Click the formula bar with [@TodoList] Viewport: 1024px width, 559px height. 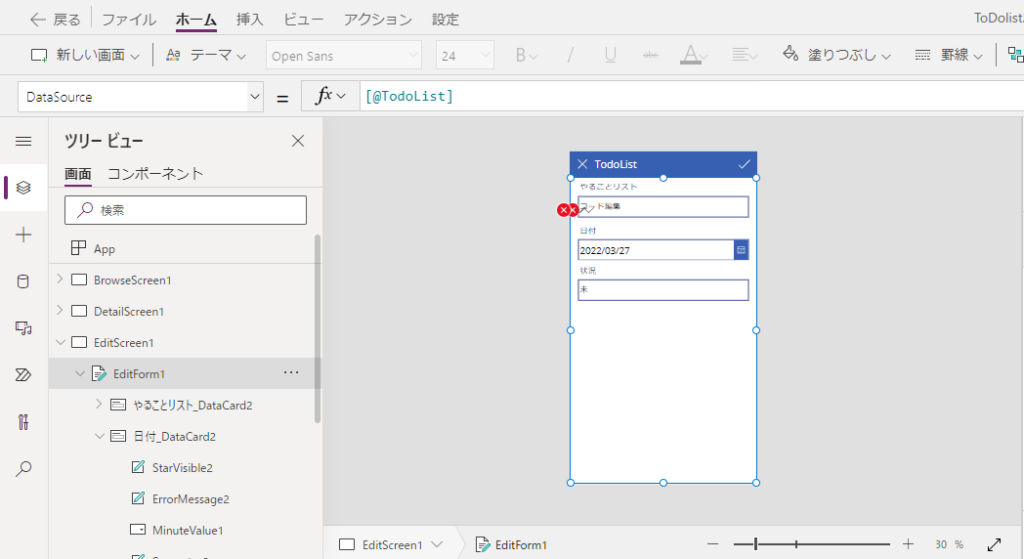point(692,97)
